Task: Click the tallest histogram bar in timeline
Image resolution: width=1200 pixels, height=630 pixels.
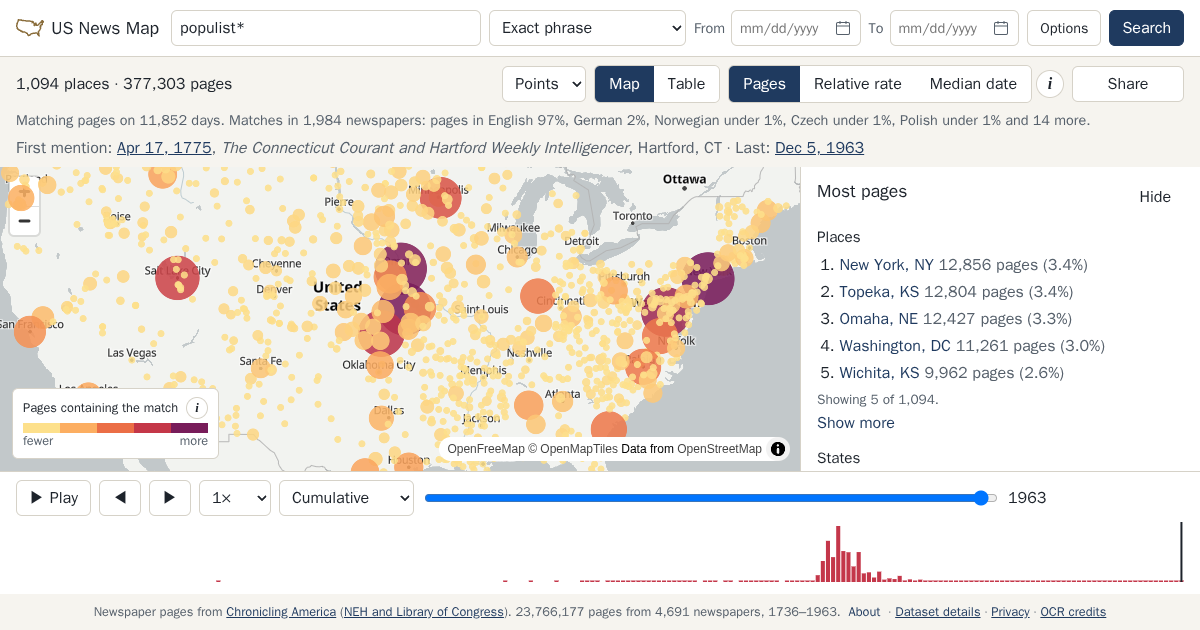Action: (837, 554)
